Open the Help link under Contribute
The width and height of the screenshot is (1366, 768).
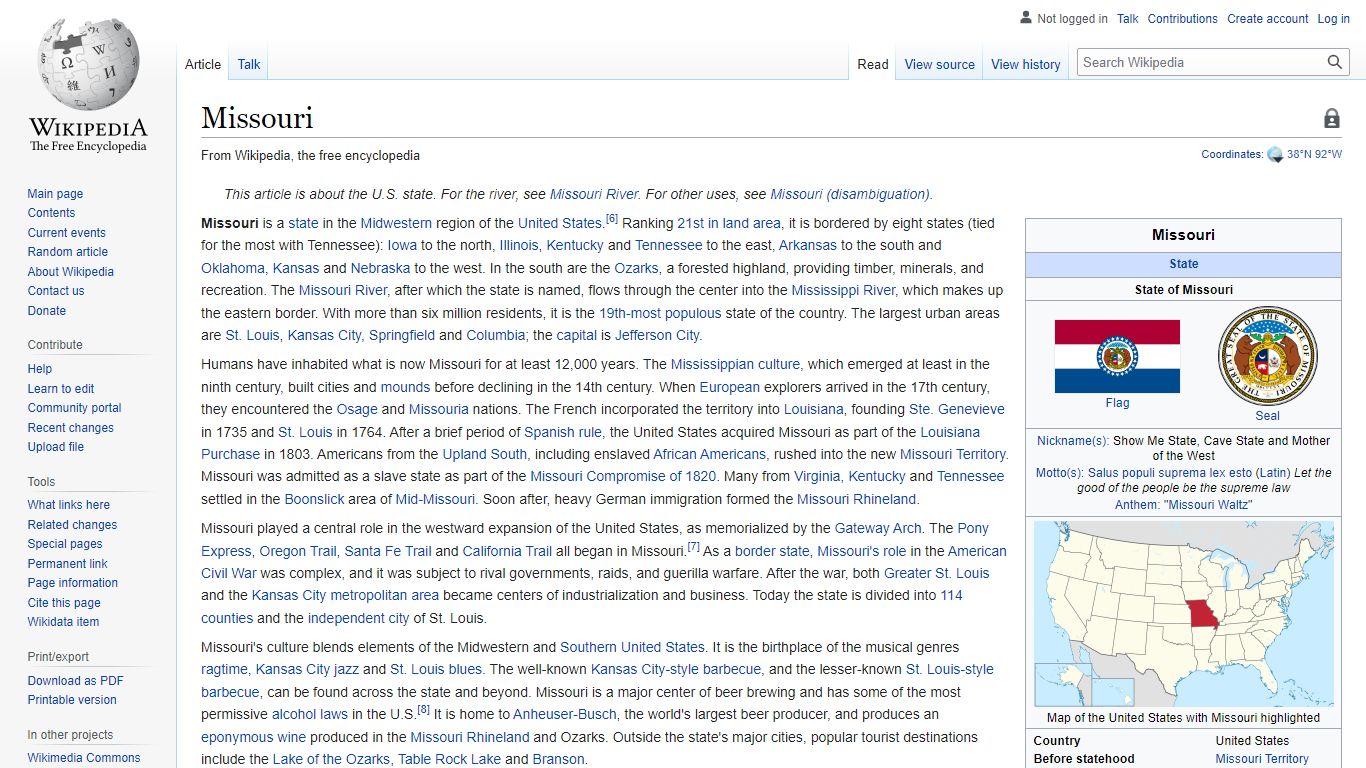point(40,369)
